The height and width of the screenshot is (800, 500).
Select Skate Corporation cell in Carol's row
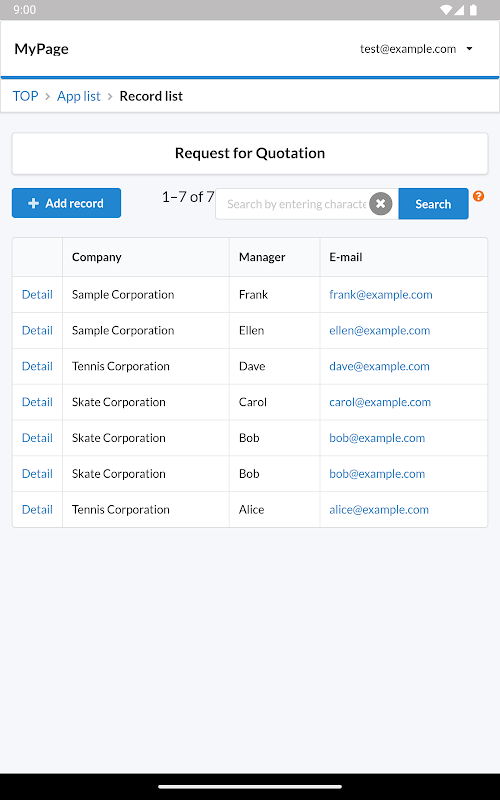(x=146, y=402)
